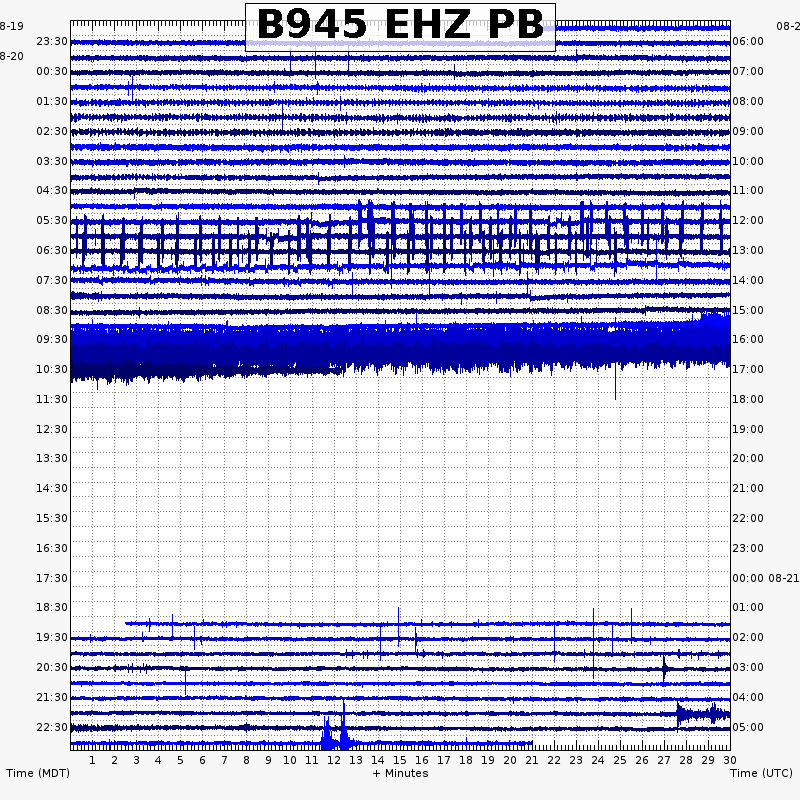Image resolution: width=800 pixels, height=800 pixels.
Task: Select the 16:30 MDT row label
Action: (52, 548)
